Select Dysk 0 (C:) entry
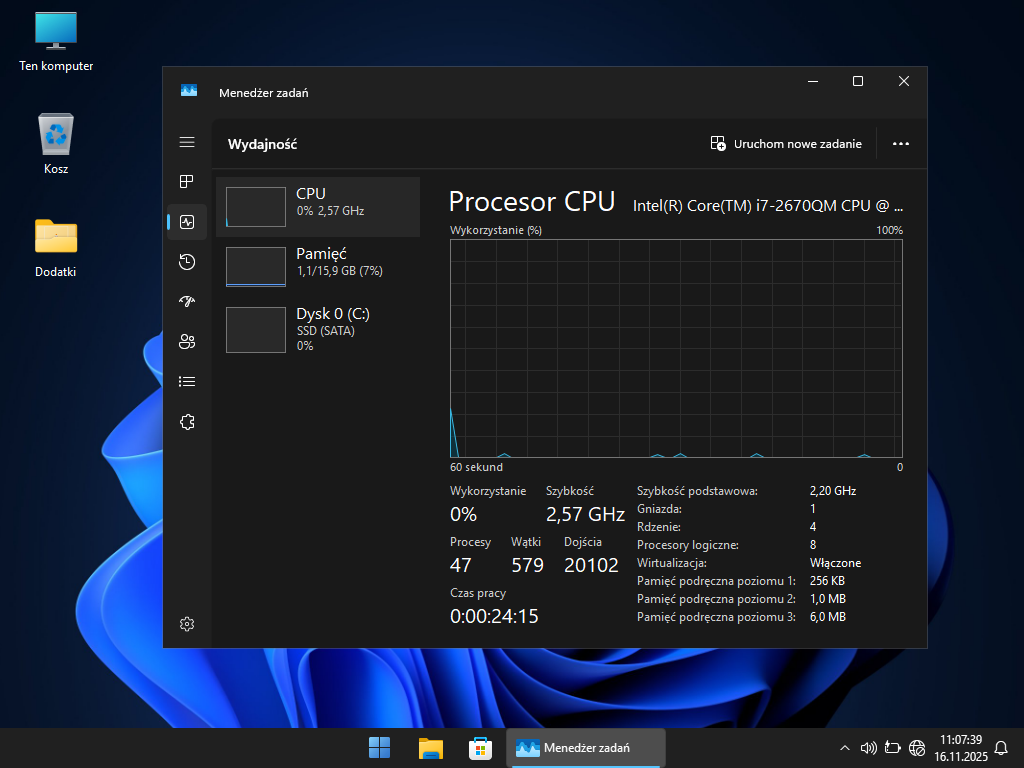Screen dimensions: 1024x768 pos(318,328)
